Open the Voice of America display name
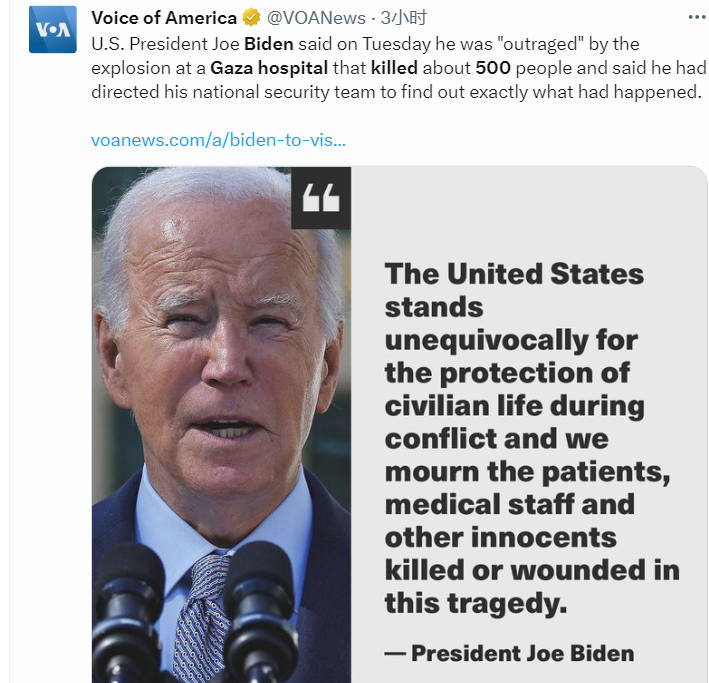The width and height of the screenshot is (709, 683). (164, 18)
